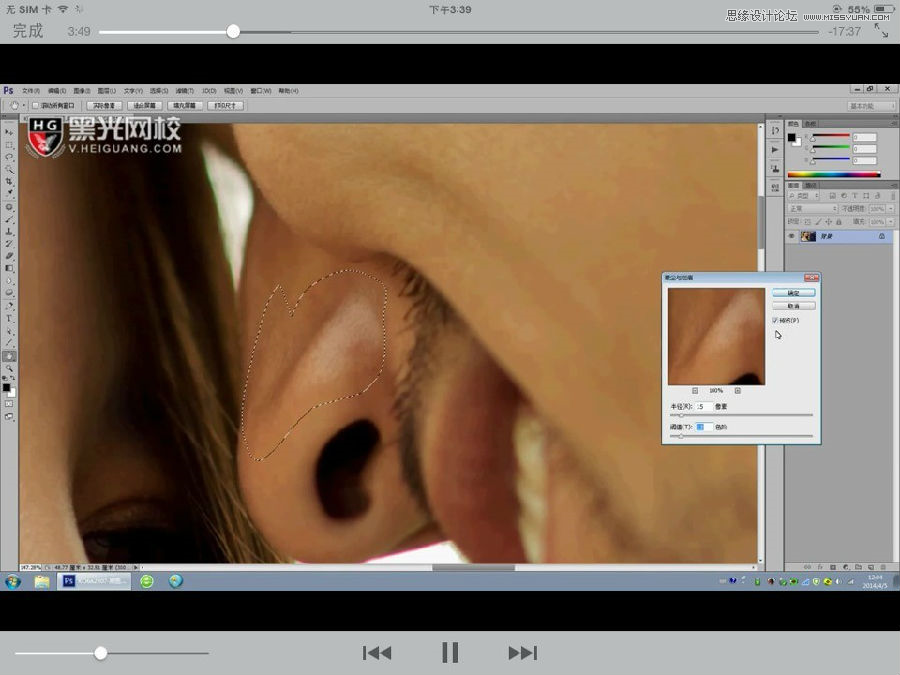Open the collapsed History panel icon
The image size is (900, 675).
(775, 131)
